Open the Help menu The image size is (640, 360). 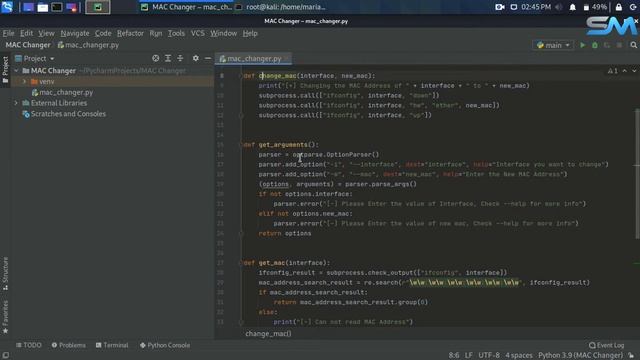[x=250, y=33]
